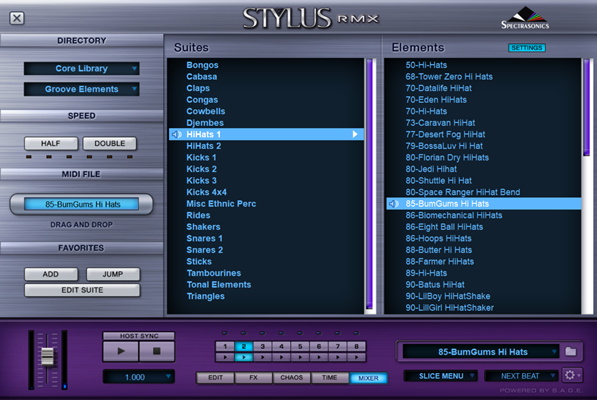Open the gear settings menu near Next Beat
This screenshot has height=400, width=597.
[x=572, y=376]
